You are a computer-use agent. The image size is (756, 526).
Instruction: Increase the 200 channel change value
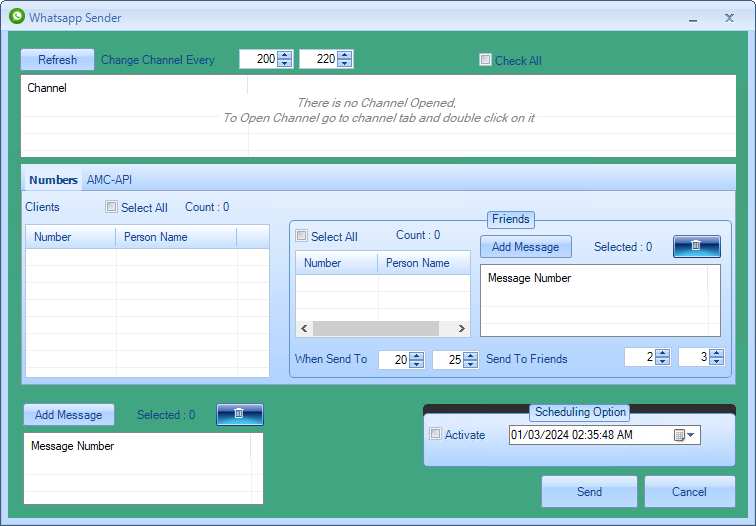pos(285,55)
